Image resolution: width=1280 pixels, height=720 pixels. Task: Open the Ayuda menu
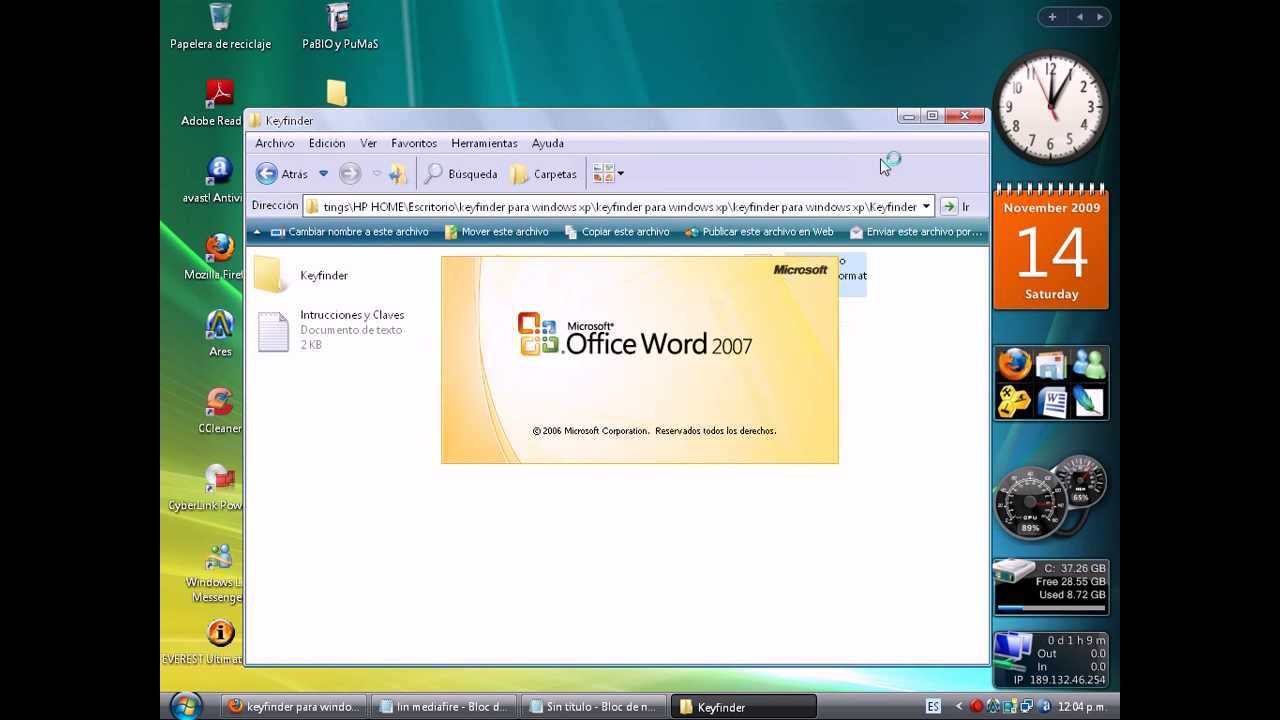pos(548,143)
